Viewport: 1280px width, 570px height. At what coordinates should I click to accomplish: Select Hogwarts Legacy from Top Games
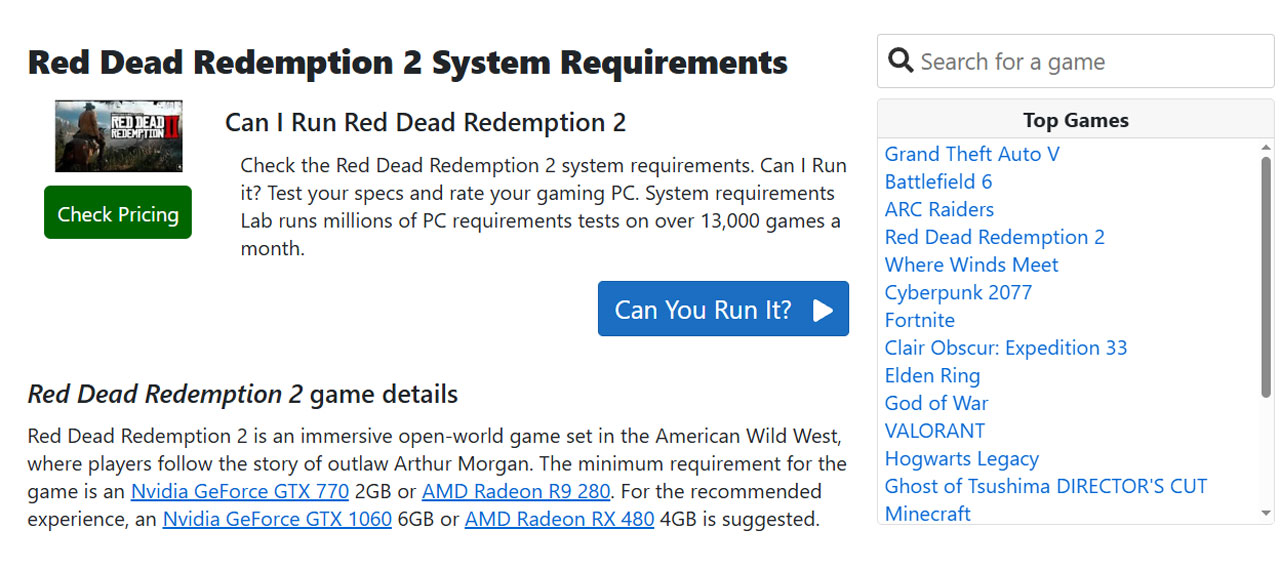[x=962, y=459]
